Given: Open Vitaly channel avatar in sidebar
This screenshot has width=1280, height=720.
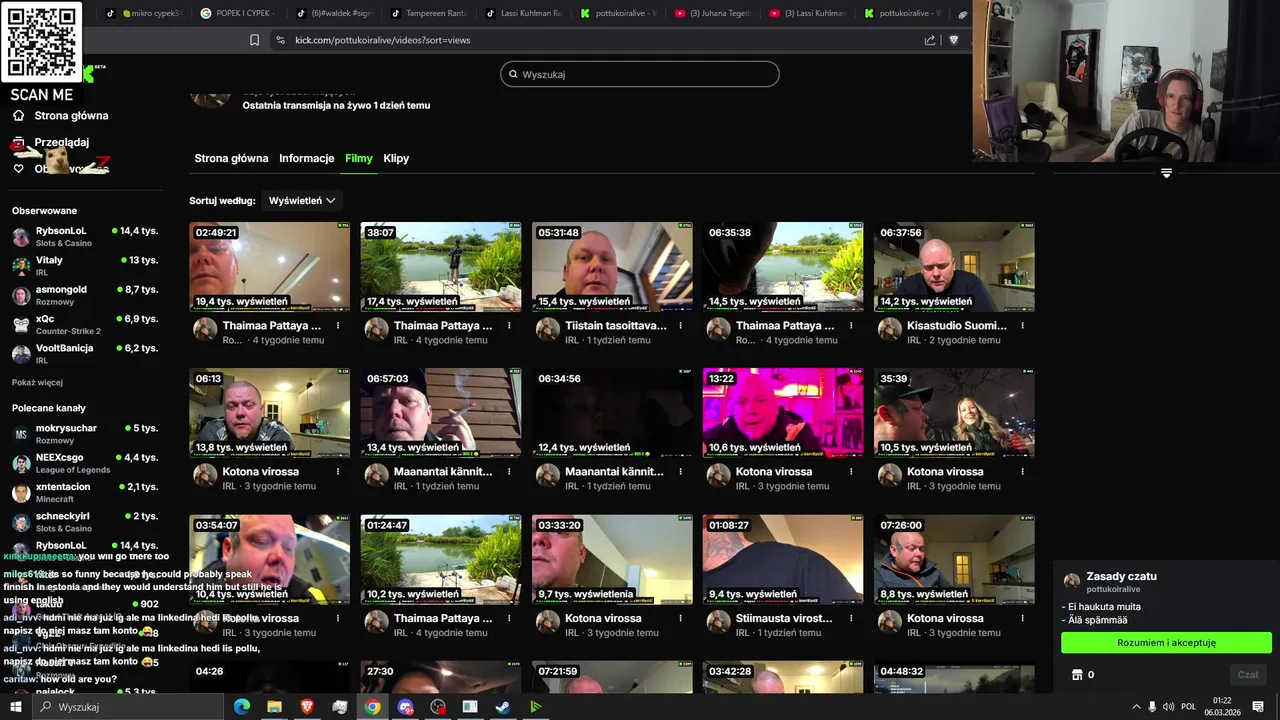Looking at the screenshot, I should (20, 266).
